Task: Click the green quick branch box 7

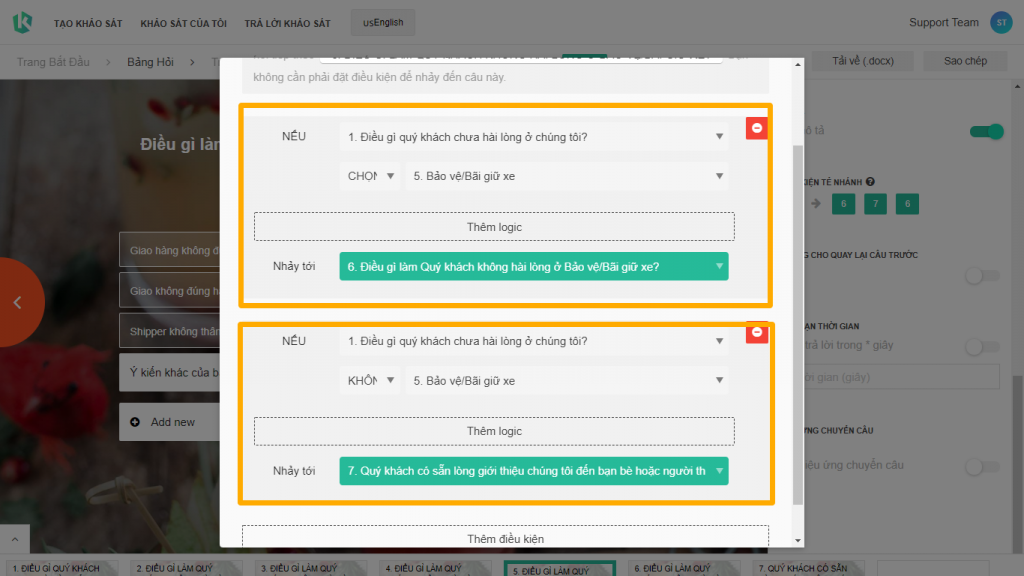Action: pos(875,204)
